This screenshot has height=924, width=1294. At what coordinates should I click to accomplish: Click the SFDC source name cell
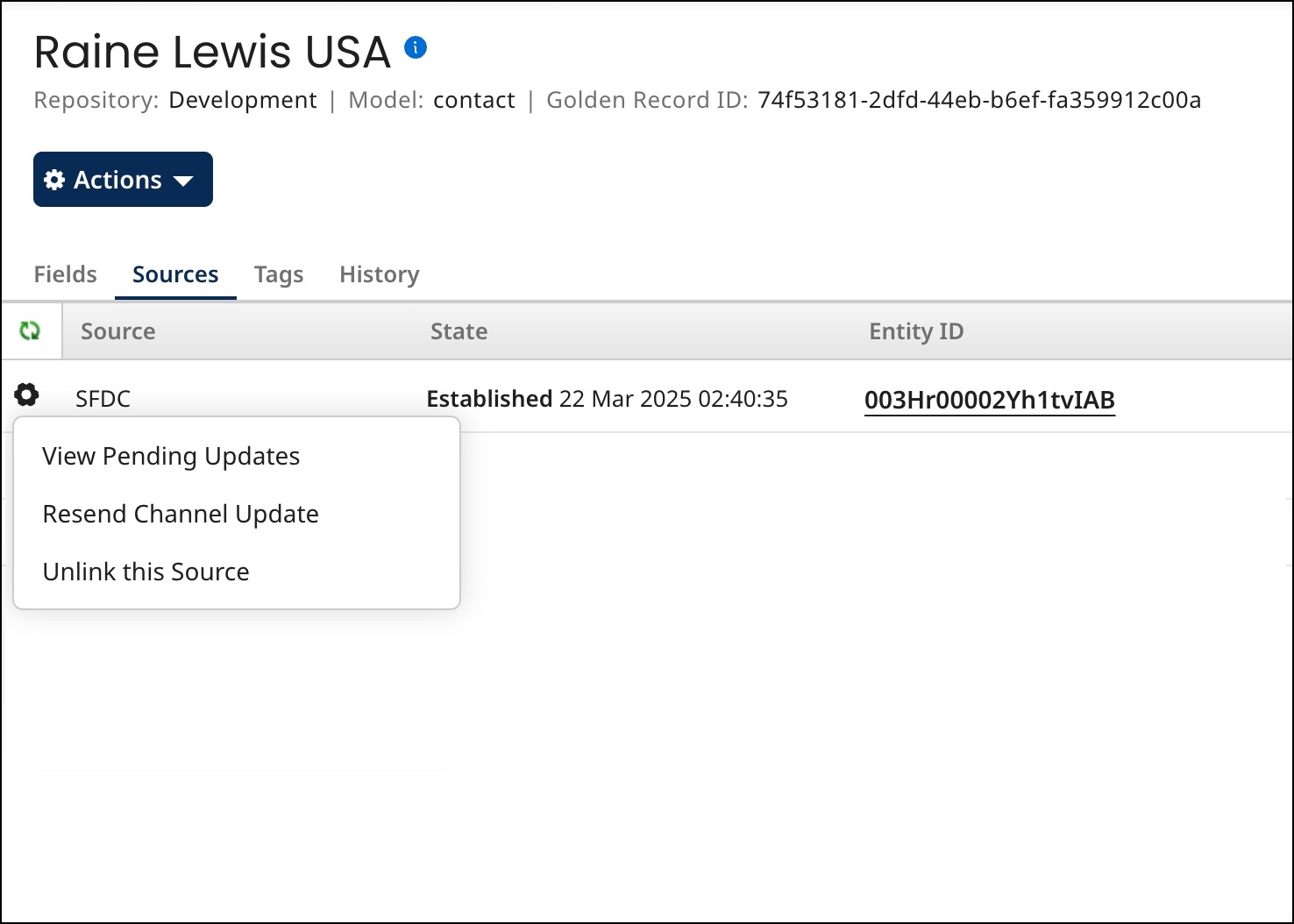[103, 399]
